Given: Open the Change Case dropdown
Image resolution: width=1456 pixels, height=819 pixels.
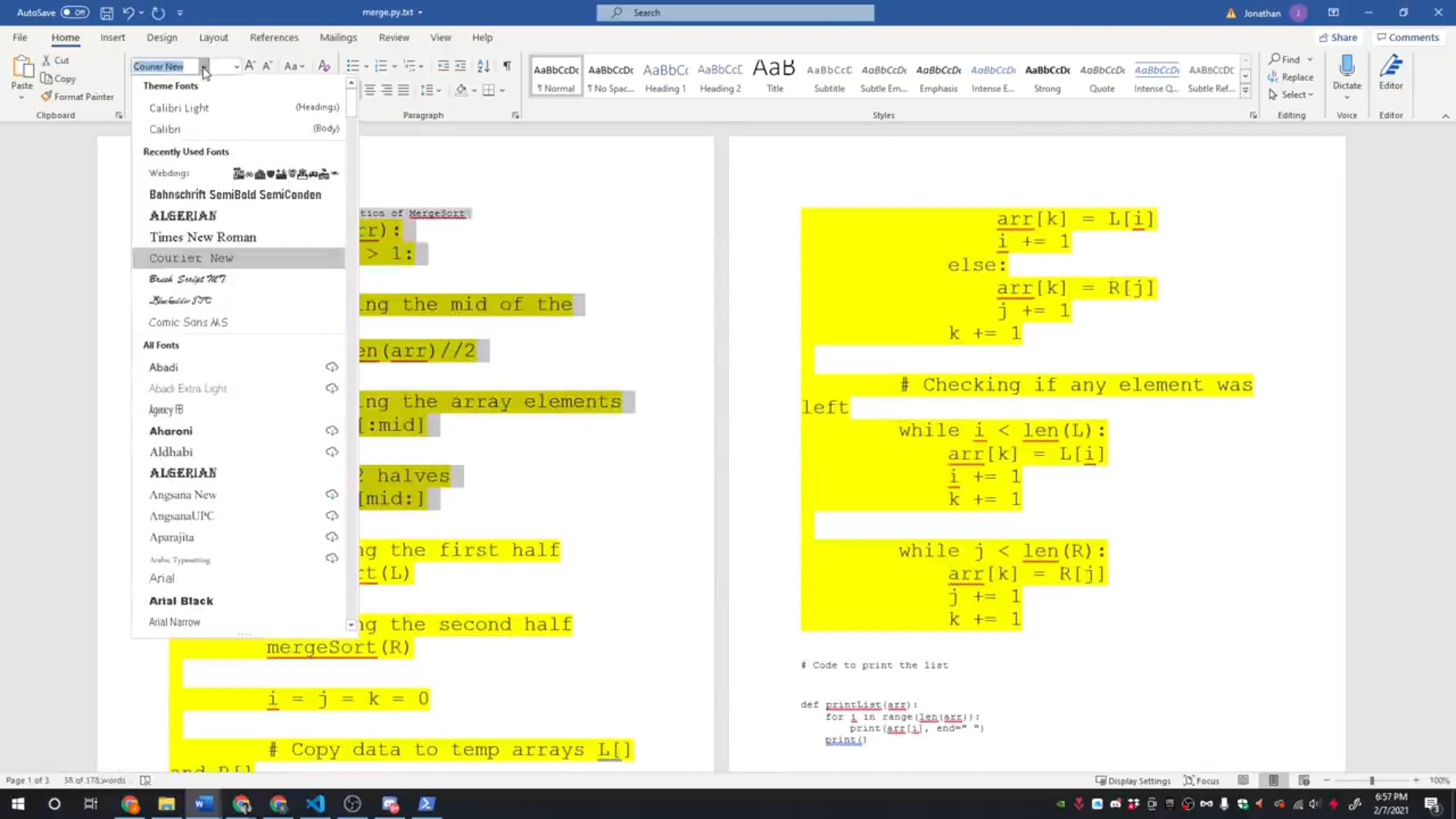Looking at the screenshot, I should tap(294, 66).
